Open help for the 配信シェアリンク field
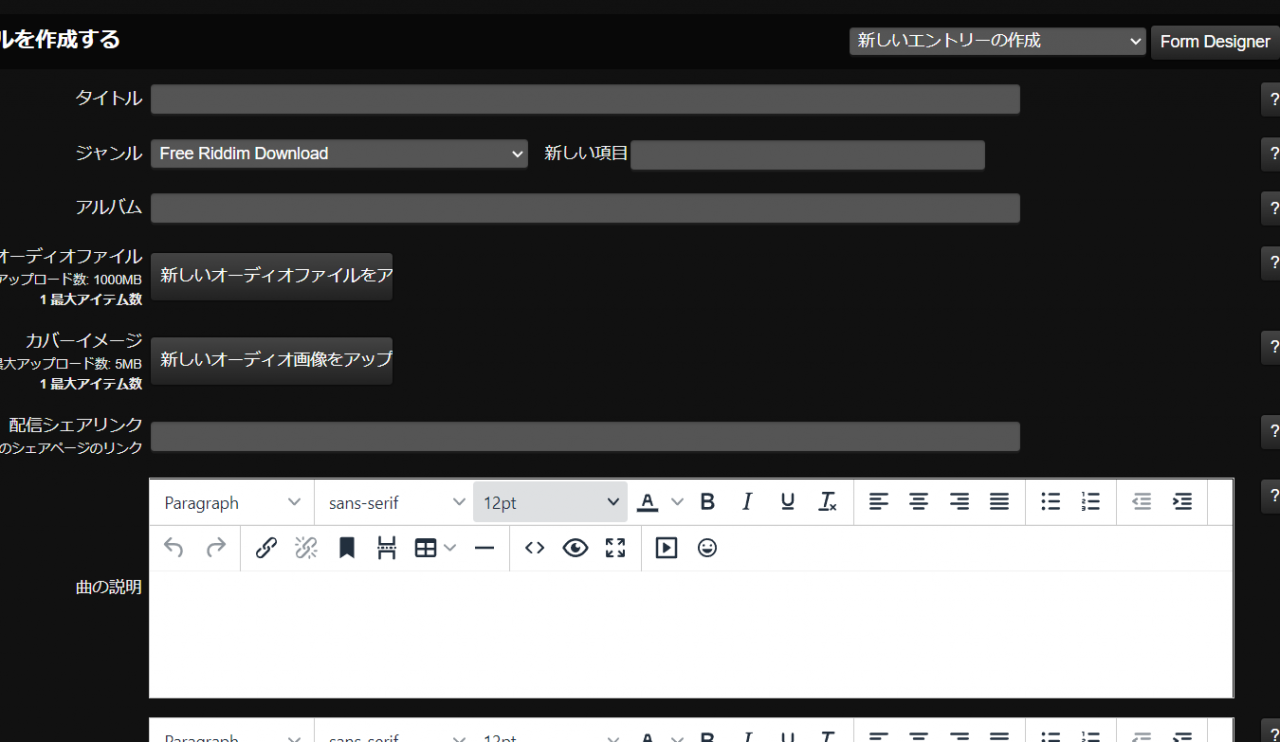This screenshot has height=742, width=1280. (x=1271, y=431)
